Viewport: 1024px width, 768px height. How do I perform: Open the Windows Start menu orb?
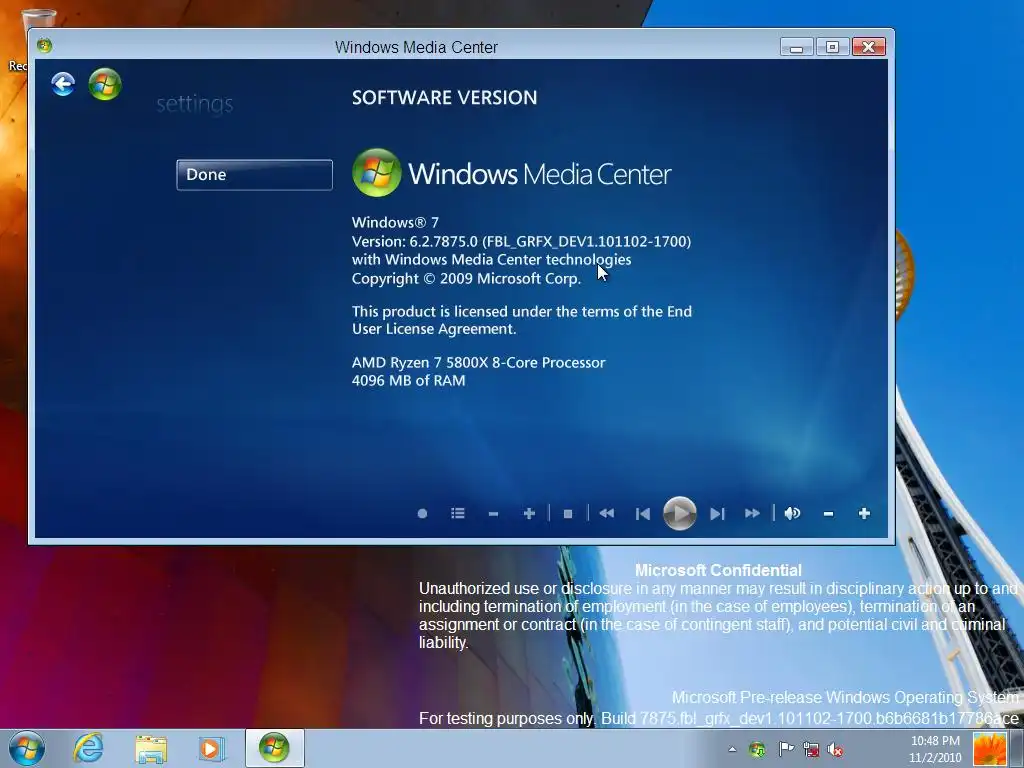coord(27,748)
